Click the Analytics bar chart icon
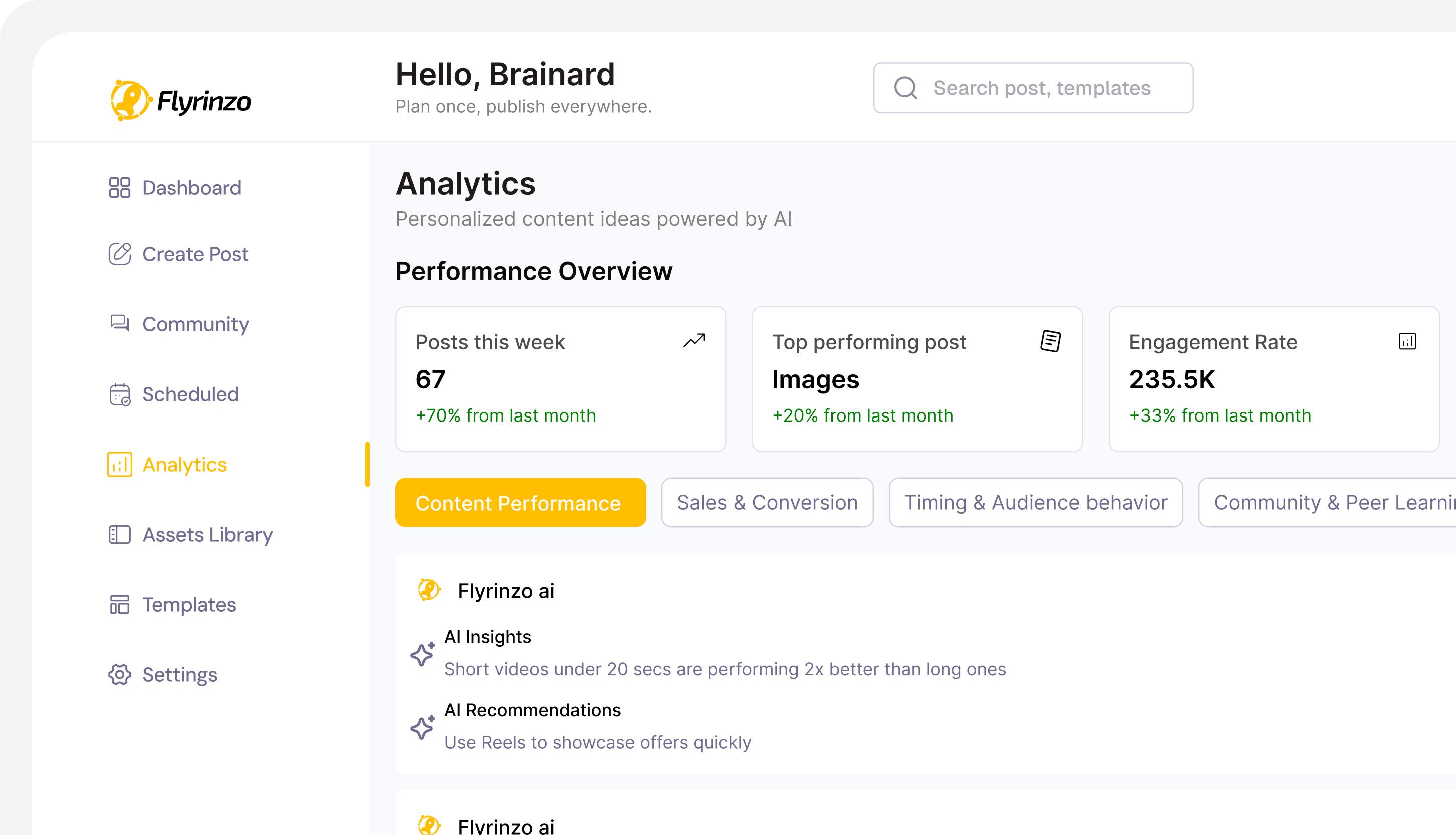The image size is (1456, 835). tap(119, 465)
